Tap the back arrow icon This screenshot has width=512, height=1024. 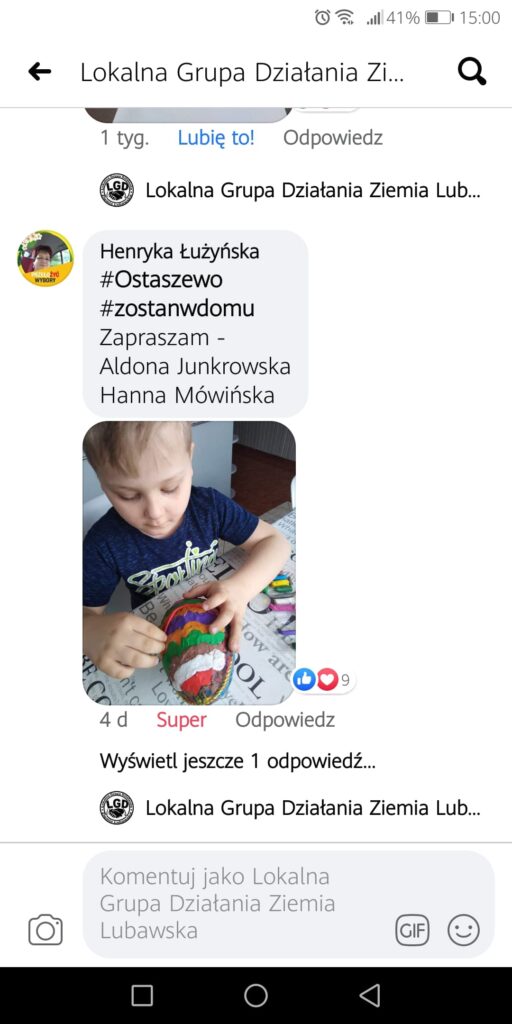click(40, 72)
